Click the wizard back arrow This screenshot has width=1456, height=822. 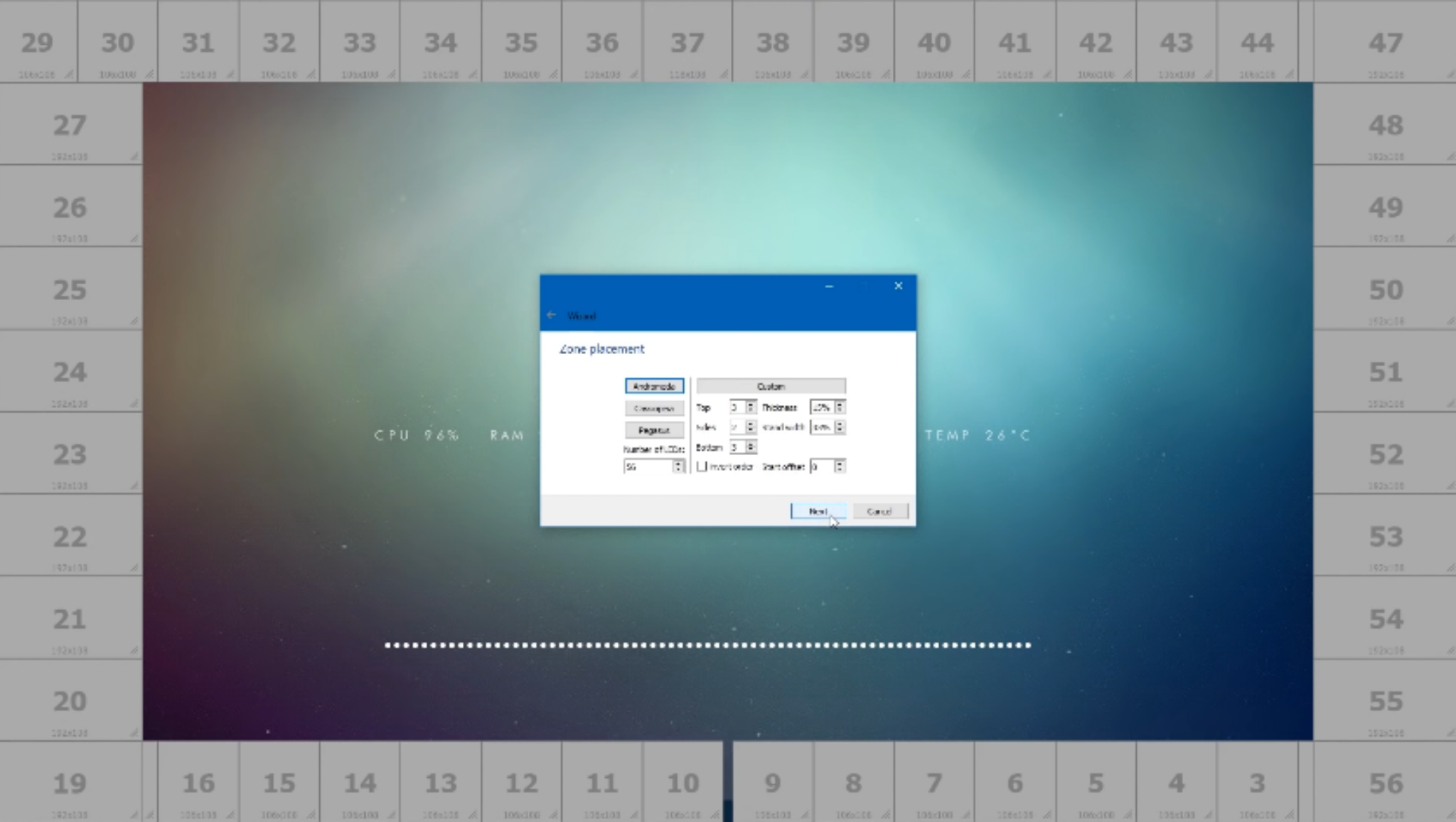point(551,315)
